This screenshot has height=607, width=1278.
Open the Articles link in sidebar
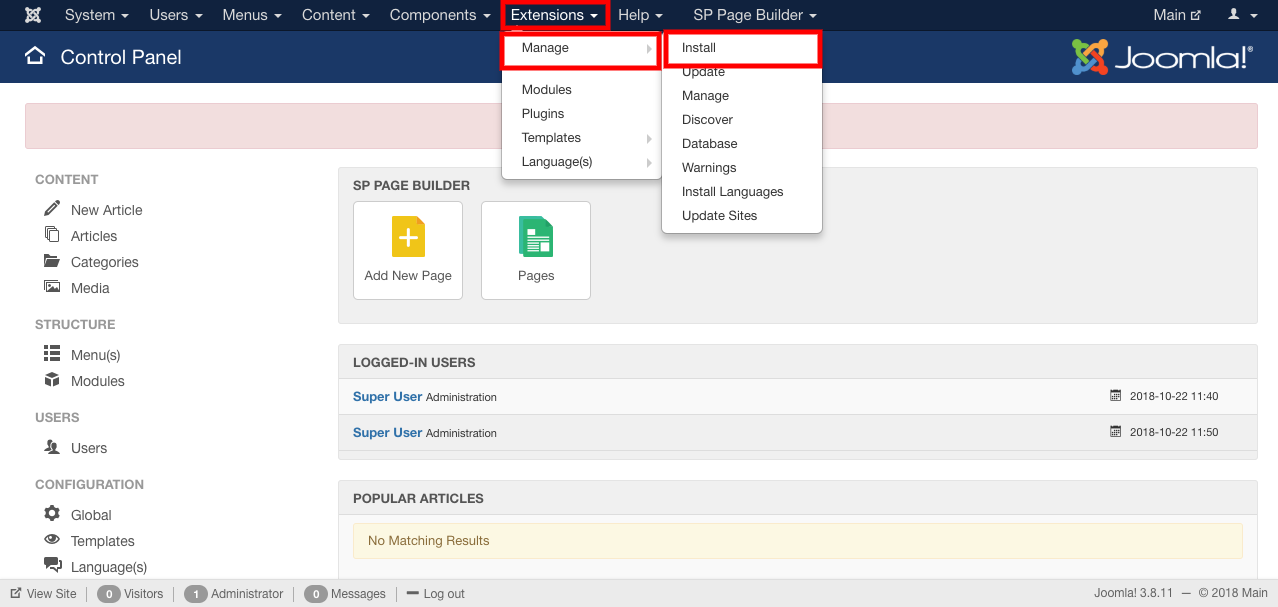94,236
